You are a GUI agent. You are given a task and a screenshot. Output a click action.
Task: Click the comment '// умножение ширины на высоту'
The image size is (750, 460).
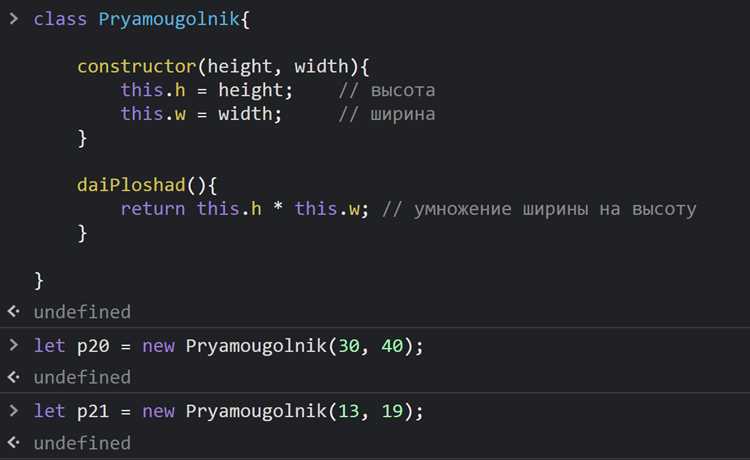coord(539,209)
